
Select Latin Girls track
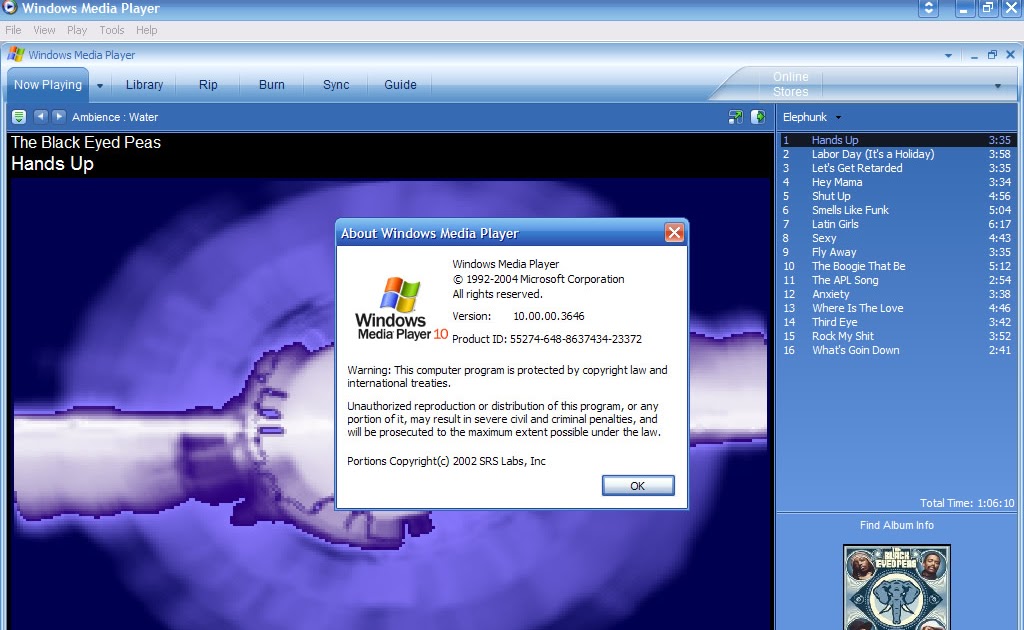point(897,224)
